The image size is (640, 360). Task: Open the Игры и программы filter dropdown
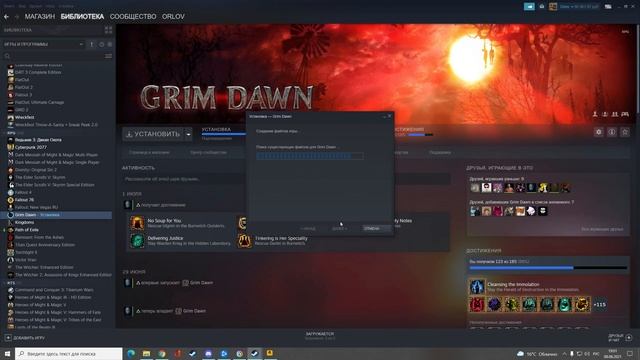[43, 44]
